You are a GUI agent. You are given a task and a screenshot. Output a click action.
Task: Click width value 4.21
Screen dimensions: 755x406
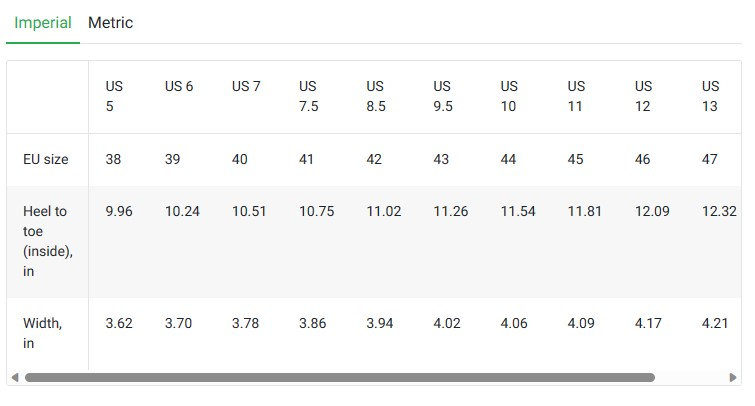click(715, 323)
